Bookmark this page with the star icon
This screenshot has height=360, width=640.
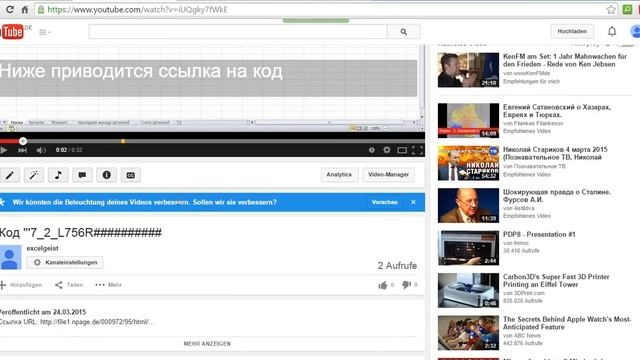(x=611, y=9)
